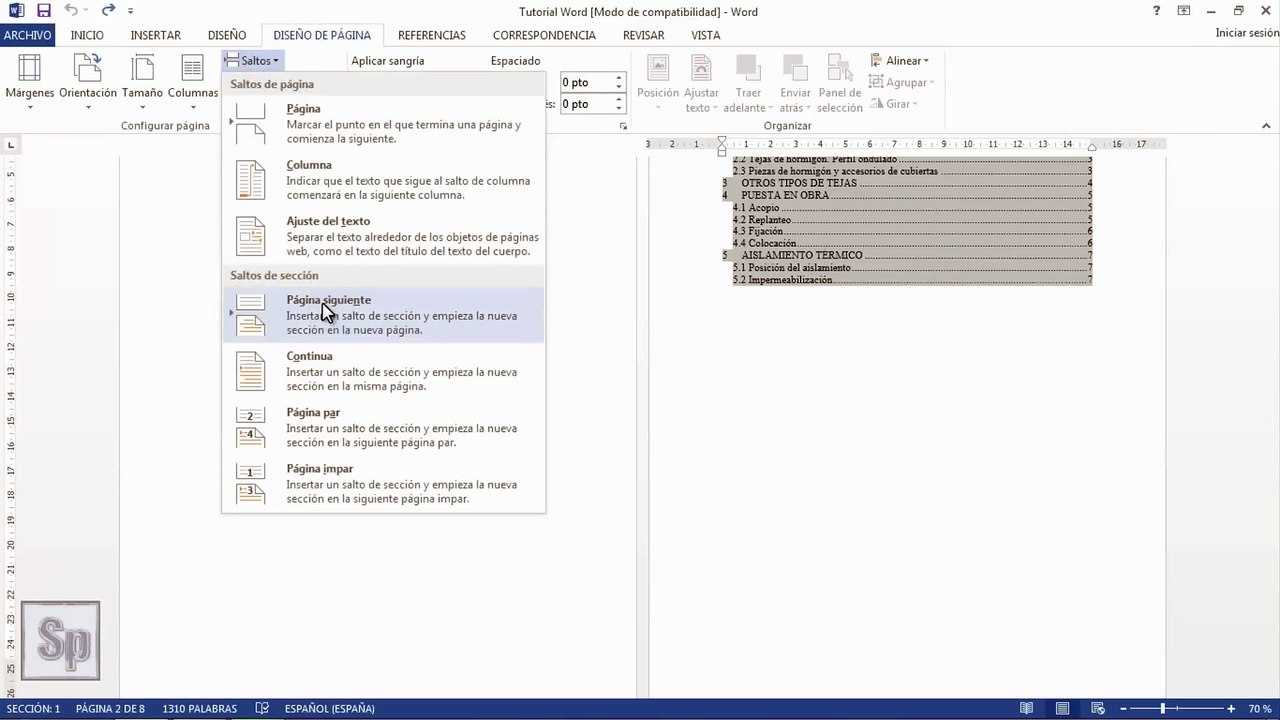Click the Word application icon in title bar
Viewport: 1280px width, 720px height.
pyautogui.click(x=14, y=11)
